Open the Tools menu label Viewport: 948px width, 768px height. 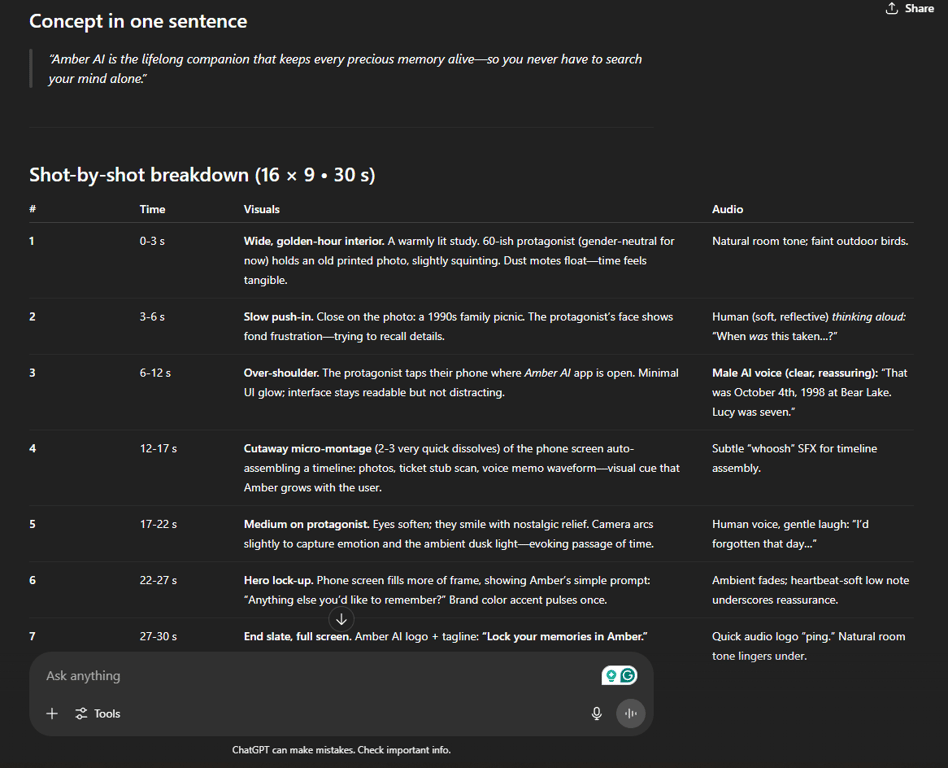[x=107, y=714]
